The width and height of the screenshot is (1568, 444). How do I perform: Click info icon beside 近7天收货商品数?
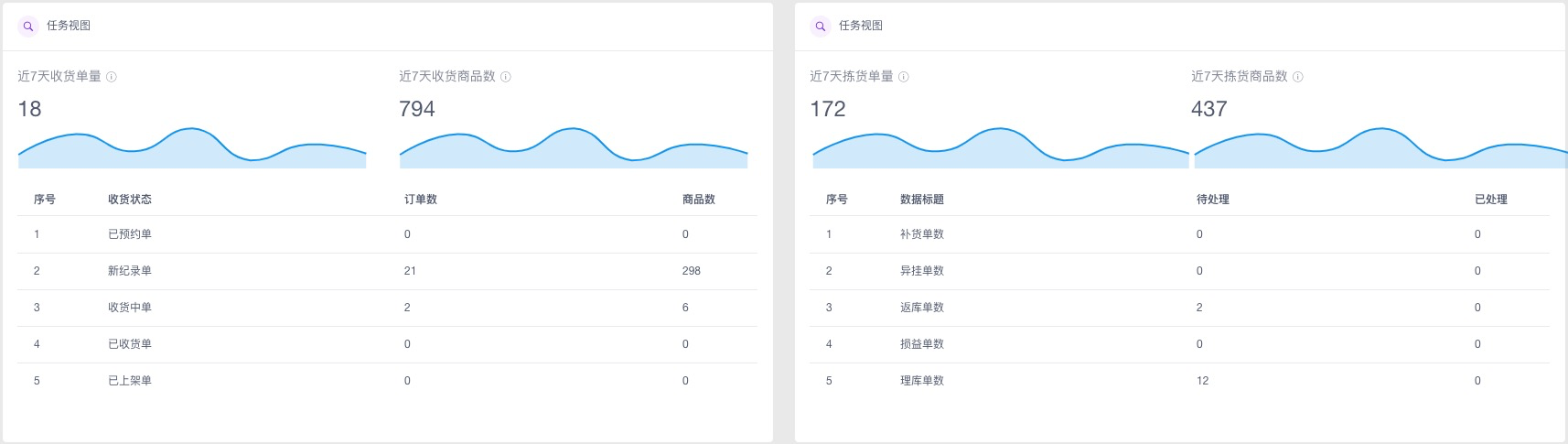pyautogui.click(x=506, y=77)
